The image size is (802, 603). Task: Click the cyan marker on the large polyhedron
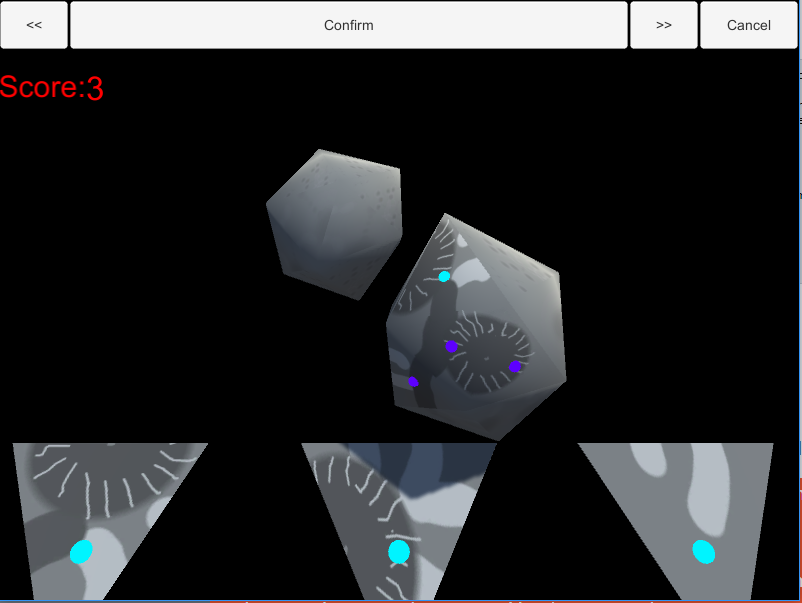pyautogui.click(x=444, y=277)
